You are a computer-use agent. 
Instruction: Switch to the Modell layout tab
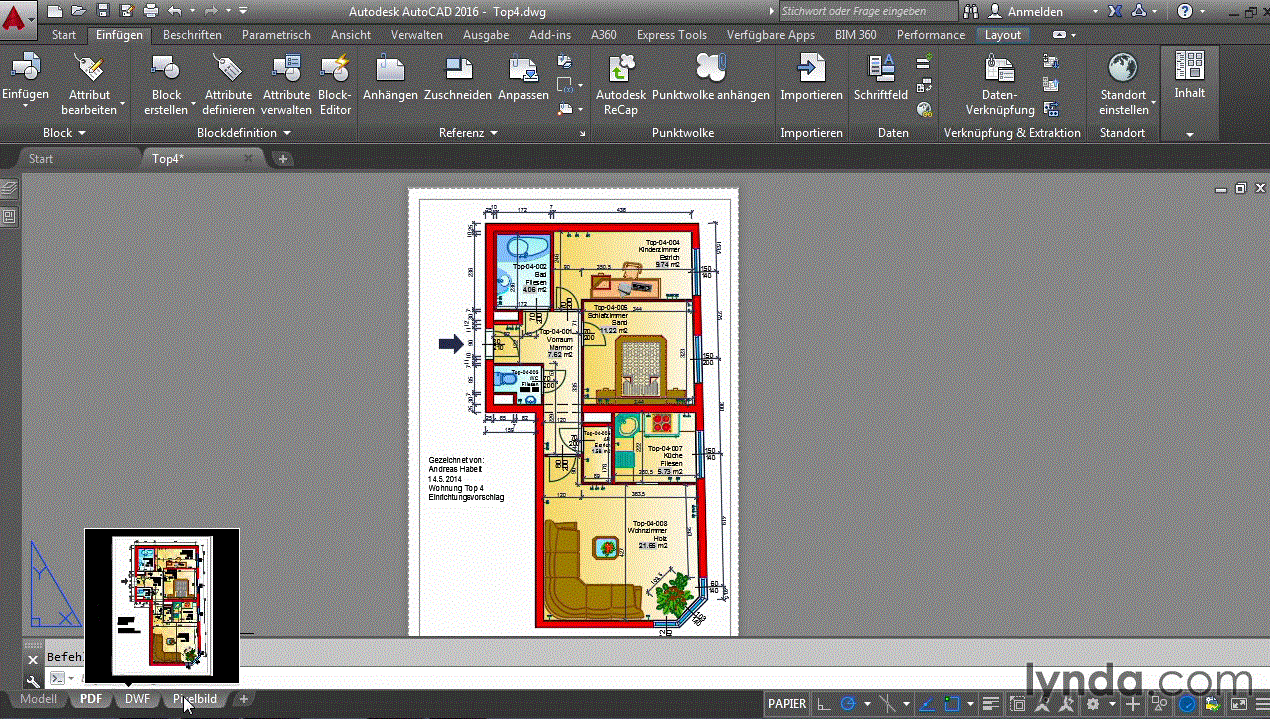coord(38,699)
